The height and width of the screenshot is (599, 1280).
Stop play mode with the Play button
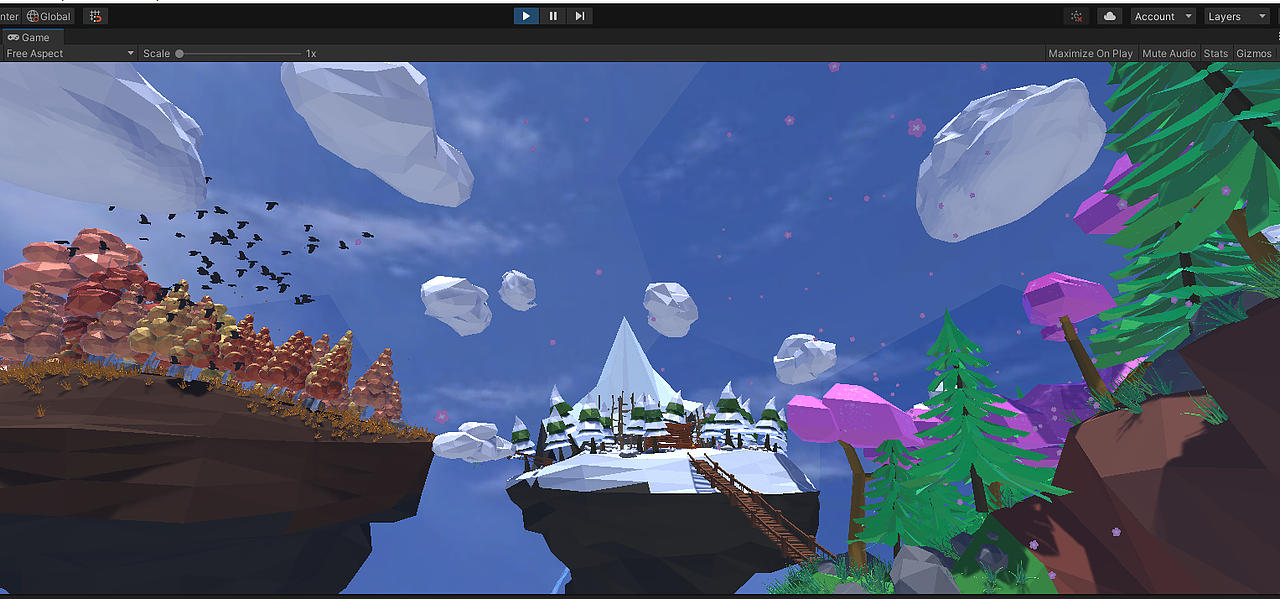pyautogui.click(x=526, y=16)
